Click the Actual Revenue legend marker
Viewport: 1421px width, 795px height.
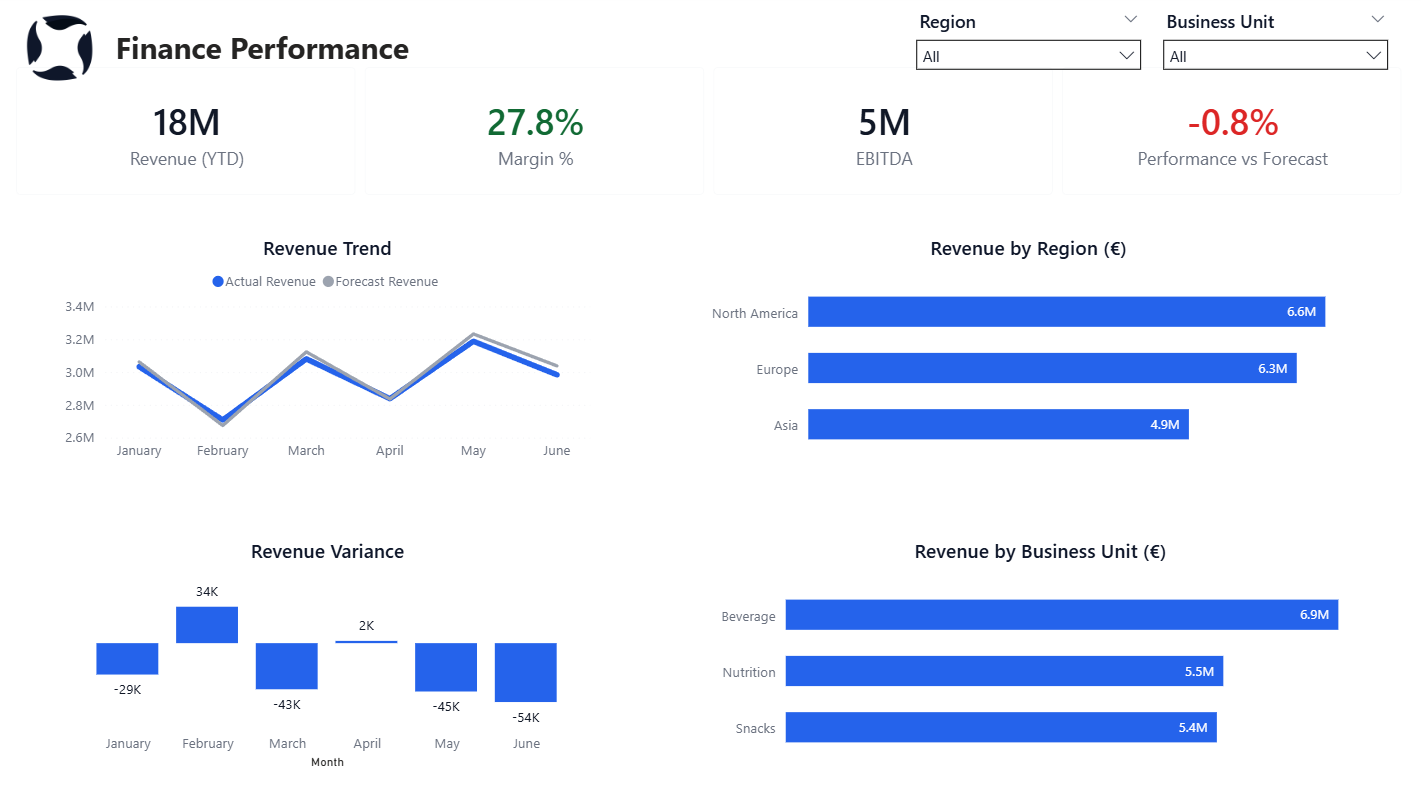click(218, 282)
